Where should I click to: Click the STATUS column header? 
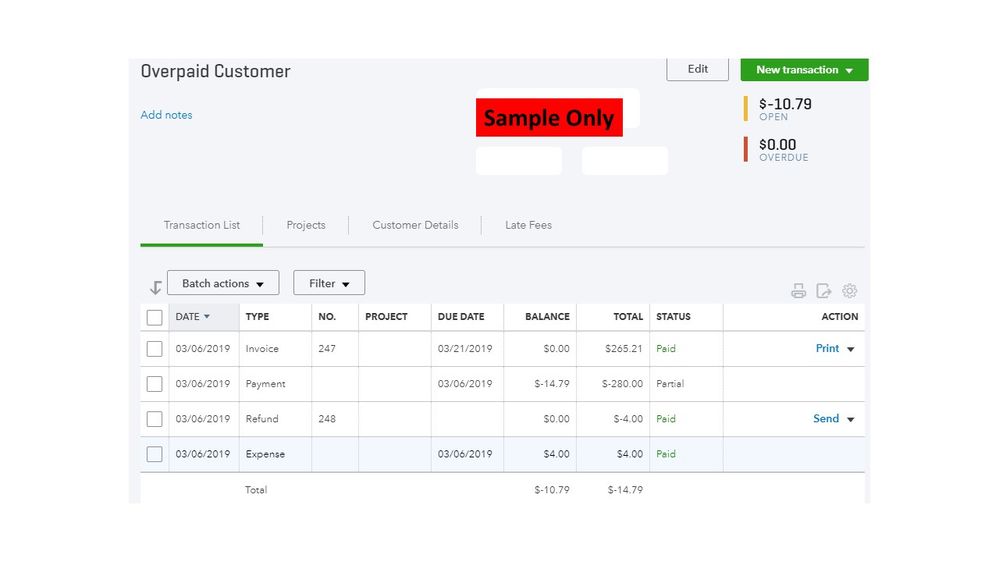click(x=673, y=317)
